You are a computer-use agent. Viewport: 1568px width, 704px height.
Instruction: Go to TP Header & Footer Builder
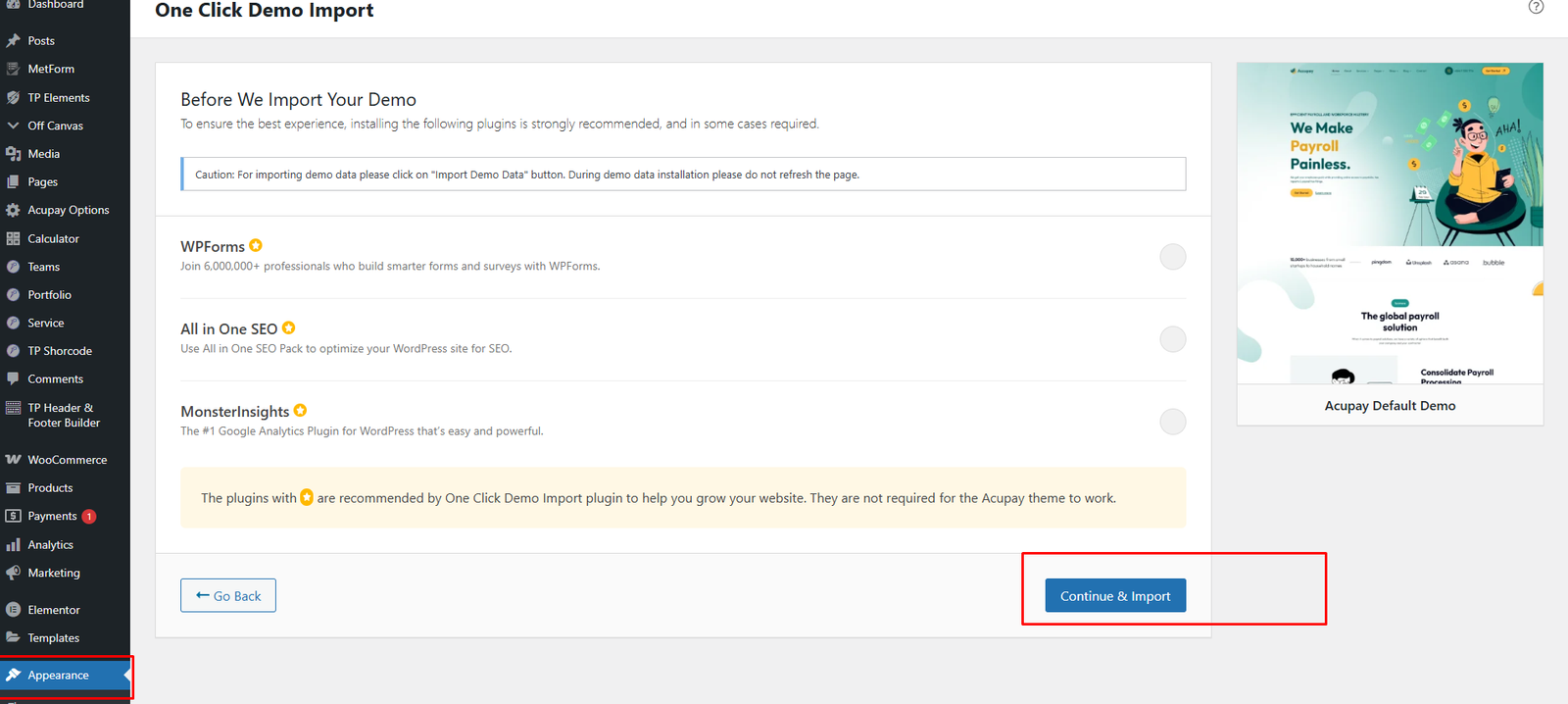click(63, 416)
